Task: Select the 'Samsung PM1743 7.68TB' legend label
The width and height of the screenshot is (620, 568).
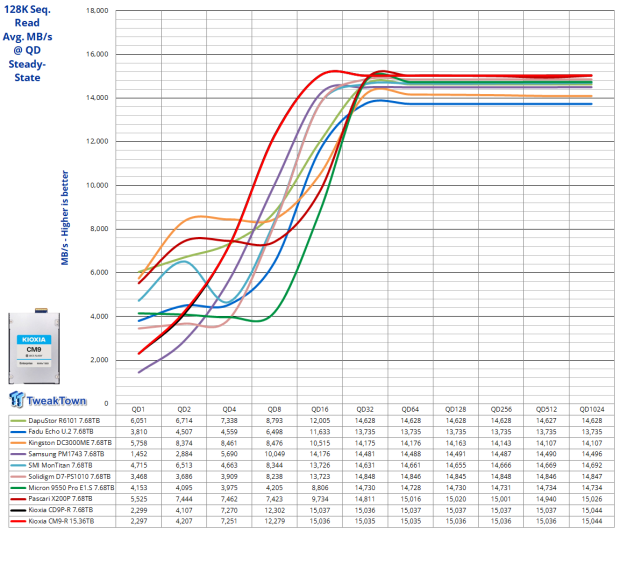Action: click(x=66, y=454)
